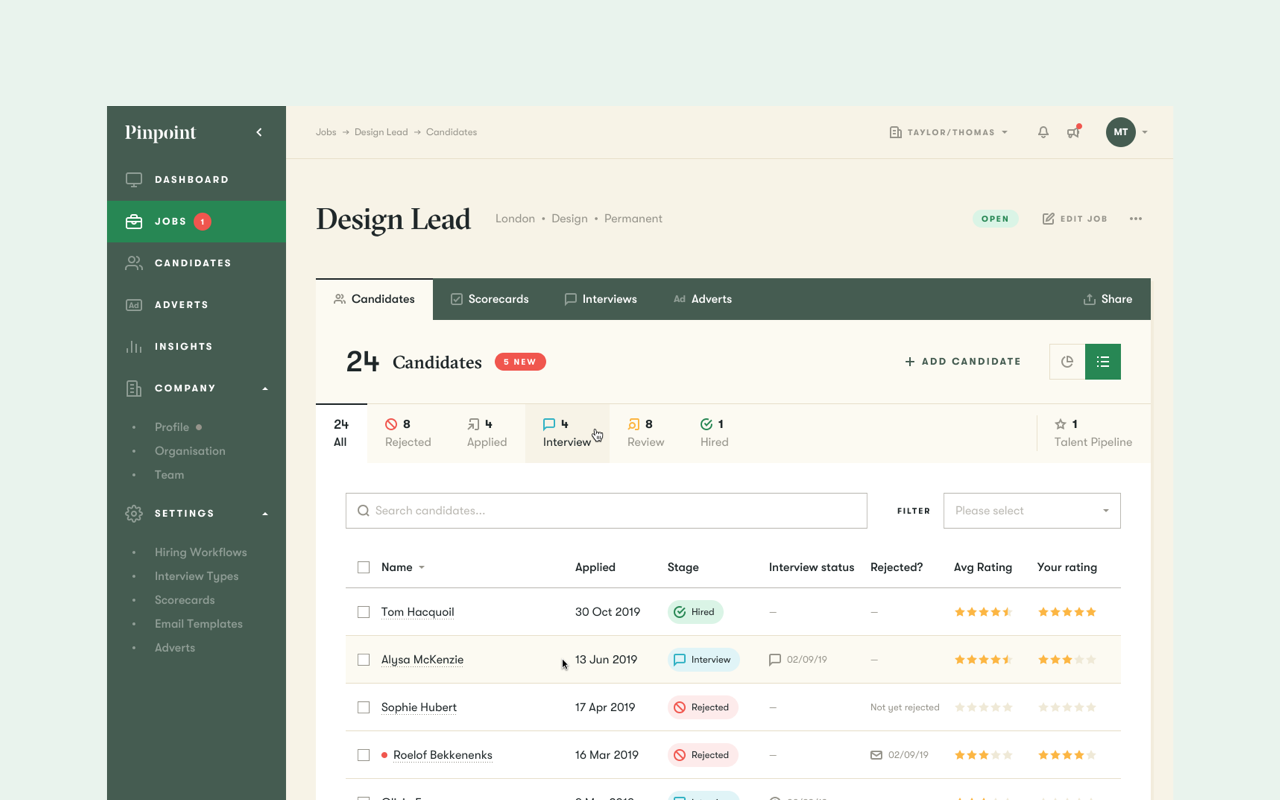The height and width of the screenshot is (800, 1280).
Task: Open Tom Hacquoil's candidate profile
Action: tap(417, 612)
